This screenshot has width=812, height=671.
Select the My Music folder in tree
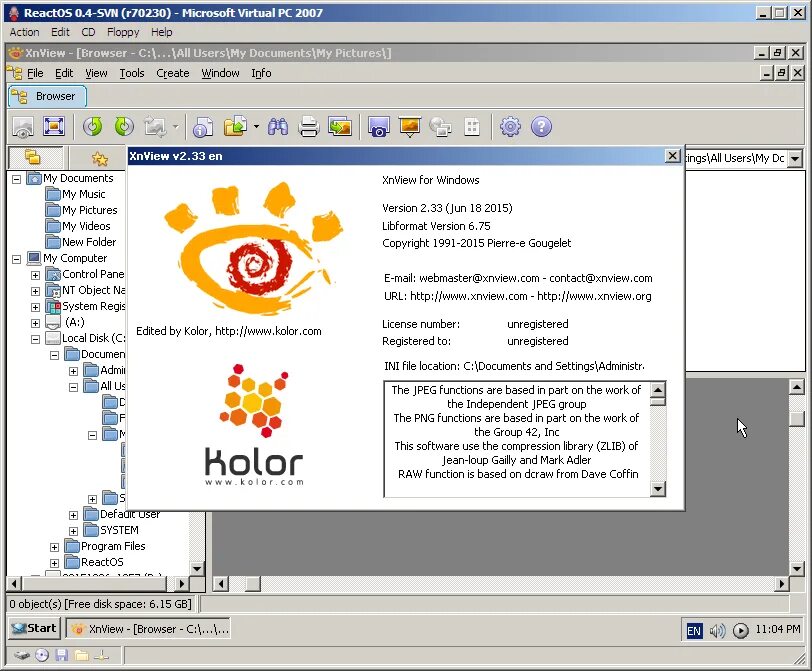[83, 194]
